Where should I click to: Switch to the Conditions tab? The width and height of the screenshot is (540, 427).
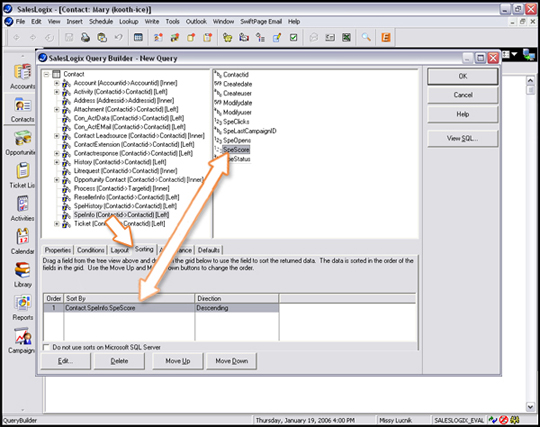coord(91,250)
